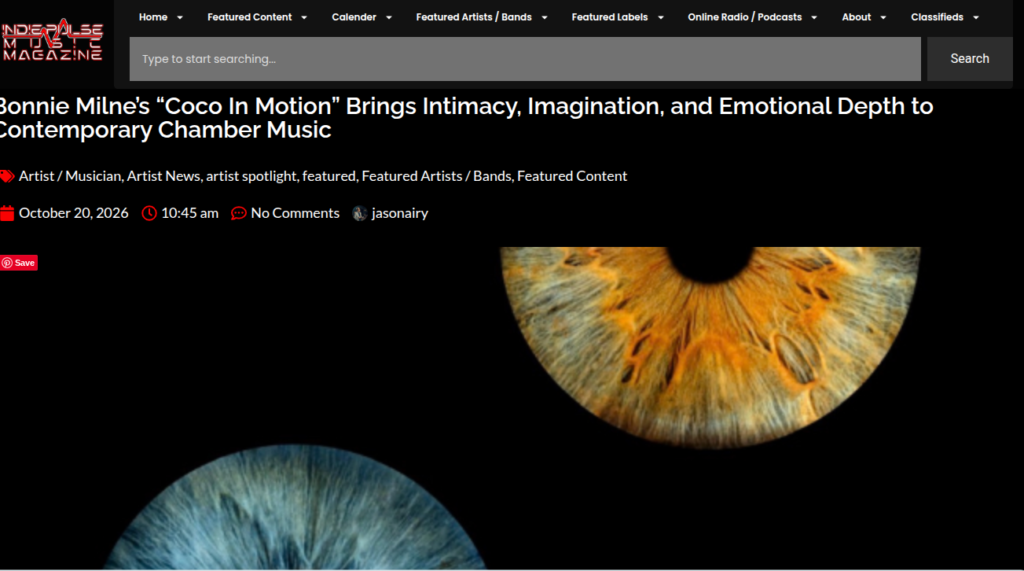Open the Artist News category link
Image resolution: width=1024 pixels, height=571 pixels.
(x=163, y=176)
